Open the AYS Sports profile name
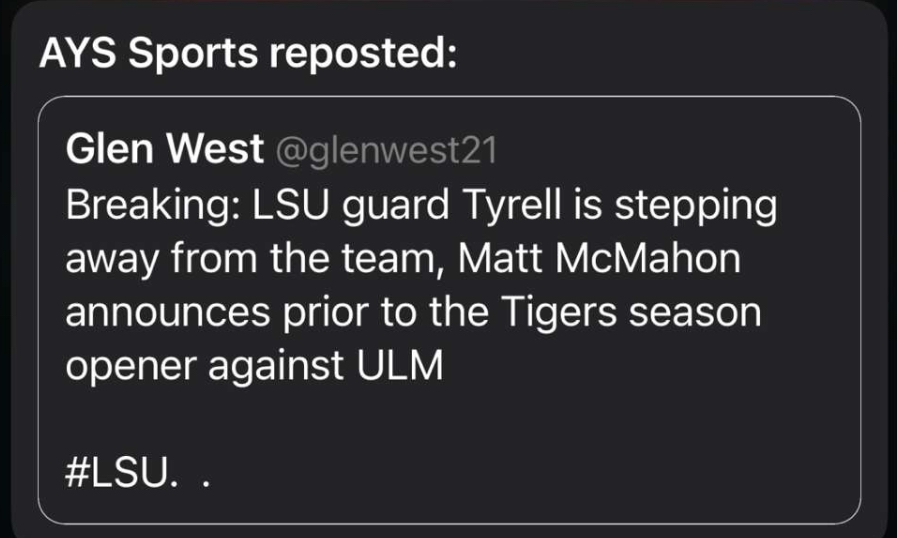 click(149, 55)
